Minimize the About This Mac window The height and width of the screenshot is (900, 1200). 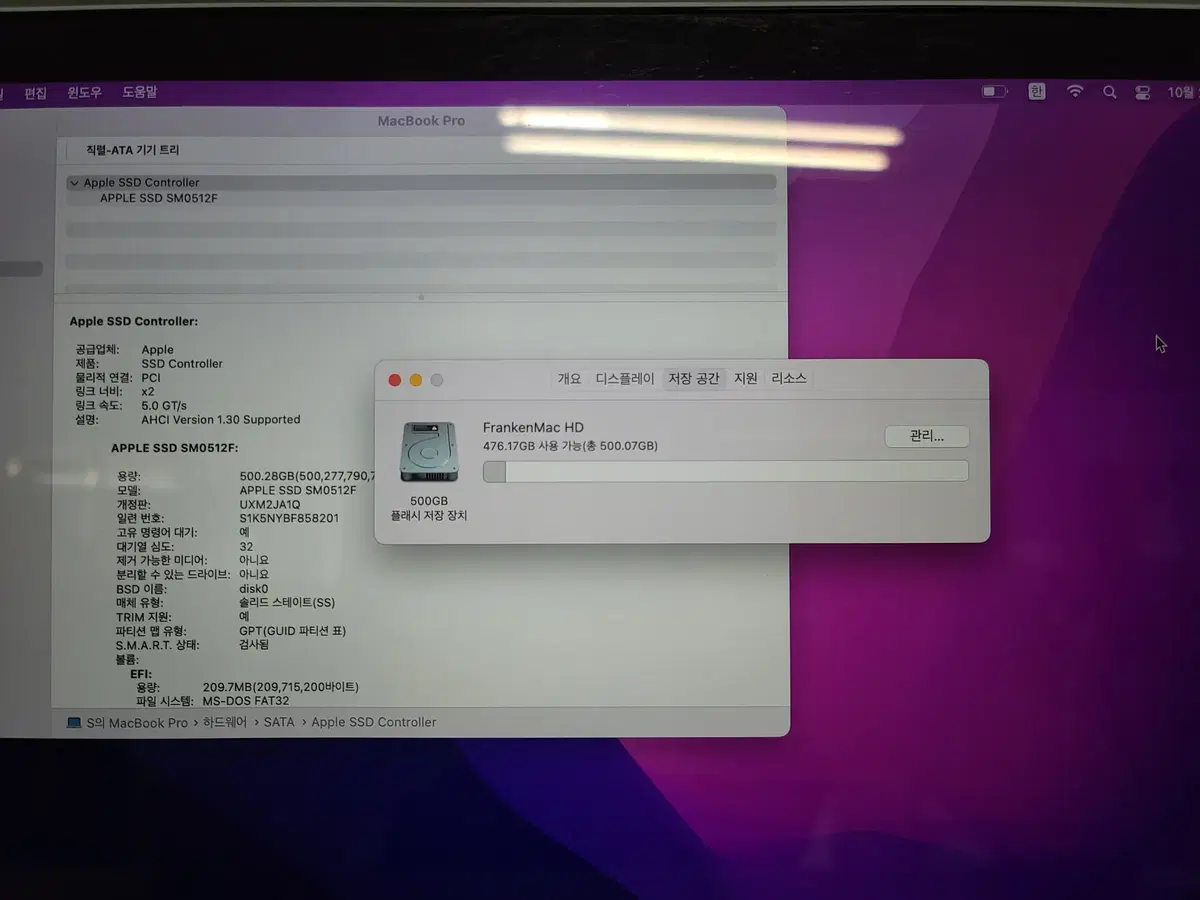pos(416,380)
